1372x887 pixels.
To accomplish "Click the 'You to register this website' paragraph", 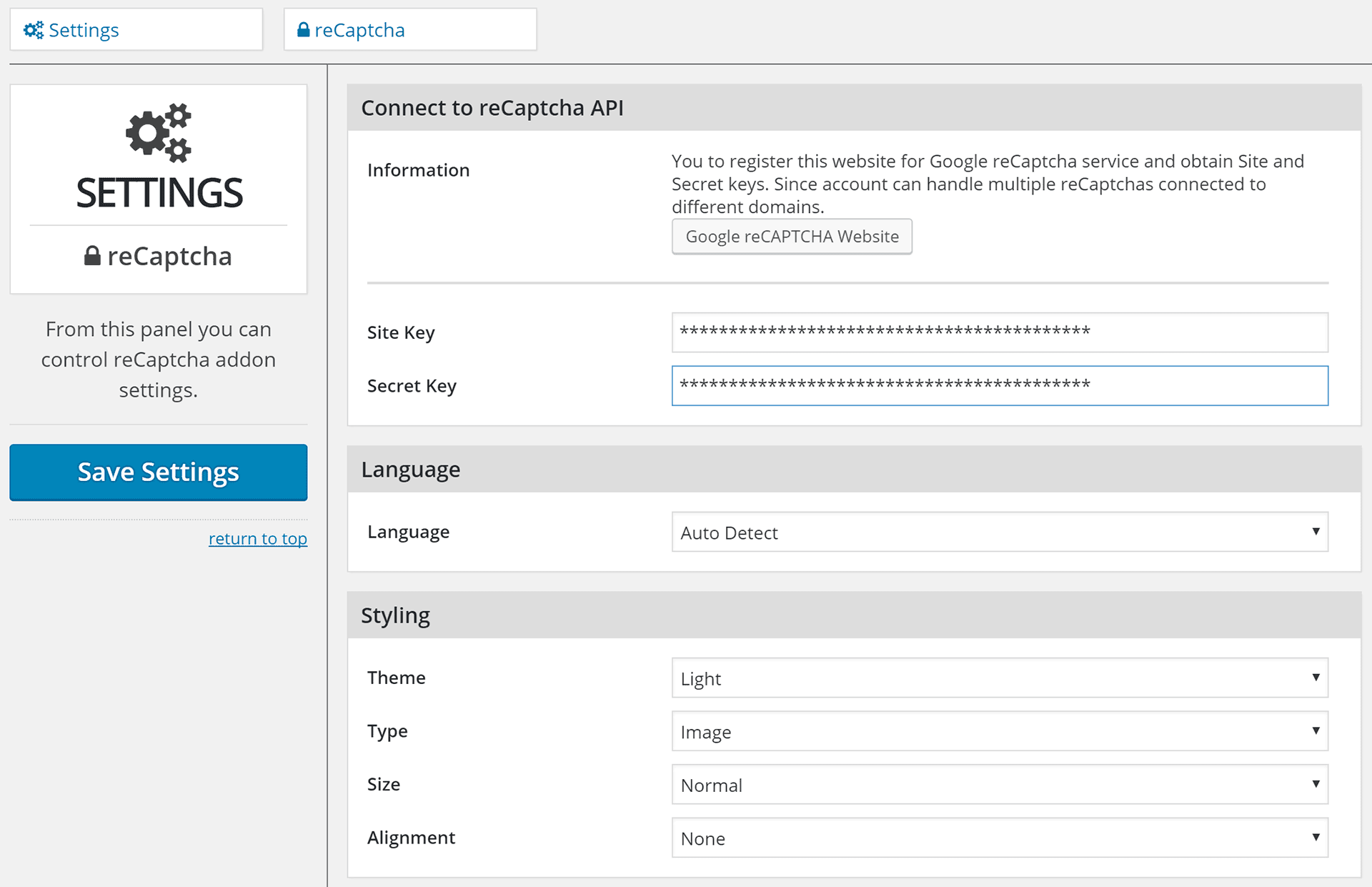I will click(x=988, y=184).
